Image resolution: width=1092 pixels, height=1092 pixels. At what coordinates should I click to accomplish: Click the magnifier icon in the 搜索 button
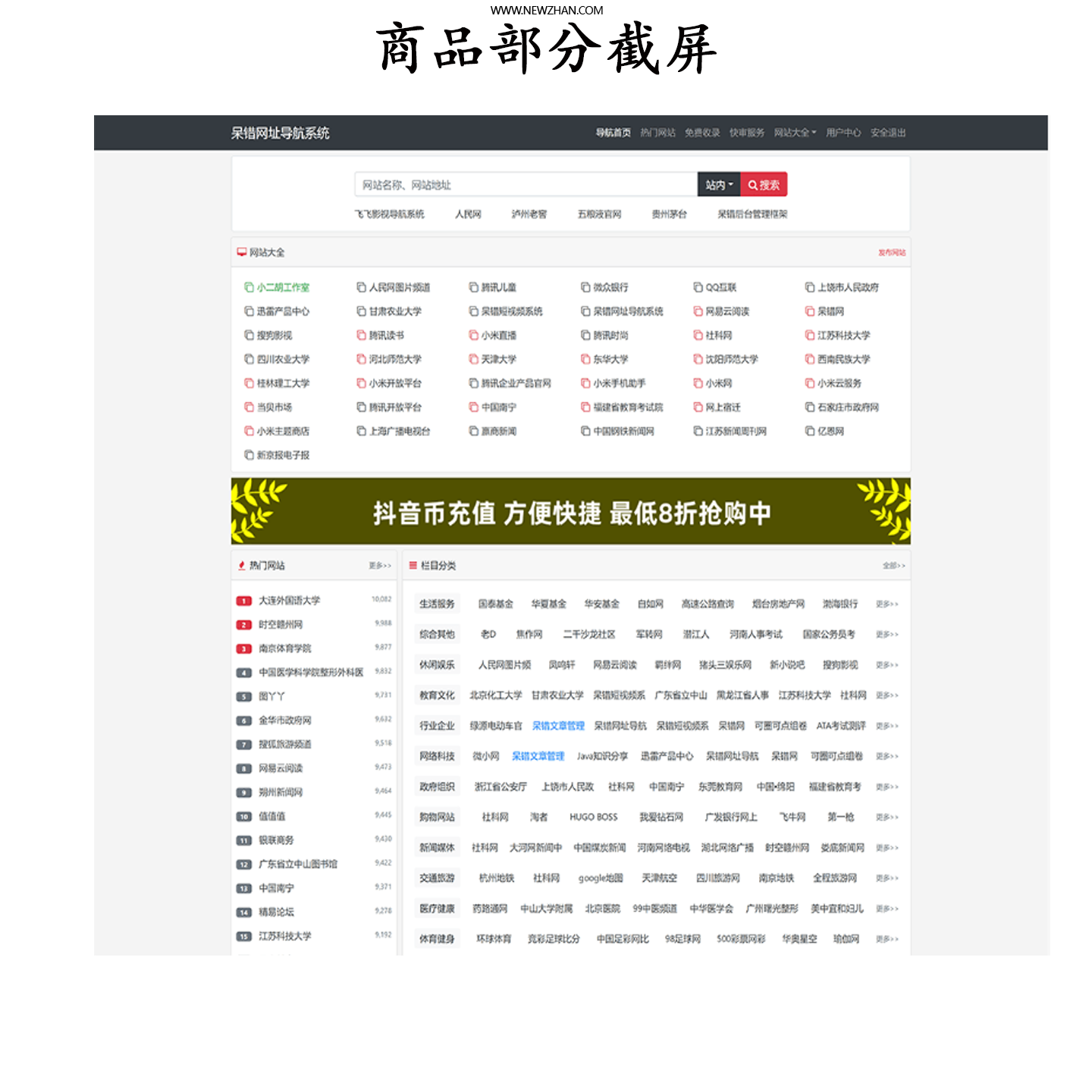752,184
